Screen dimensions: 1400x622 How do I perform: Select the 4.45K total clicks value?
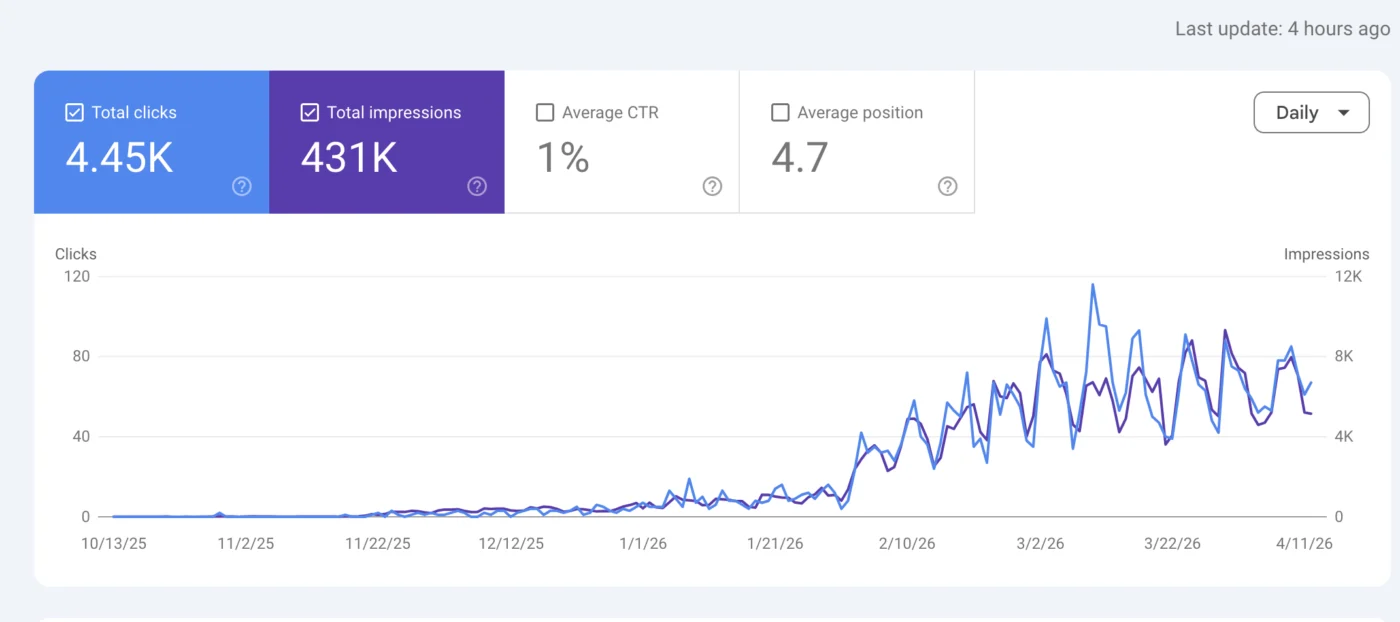tap(119, 158)
